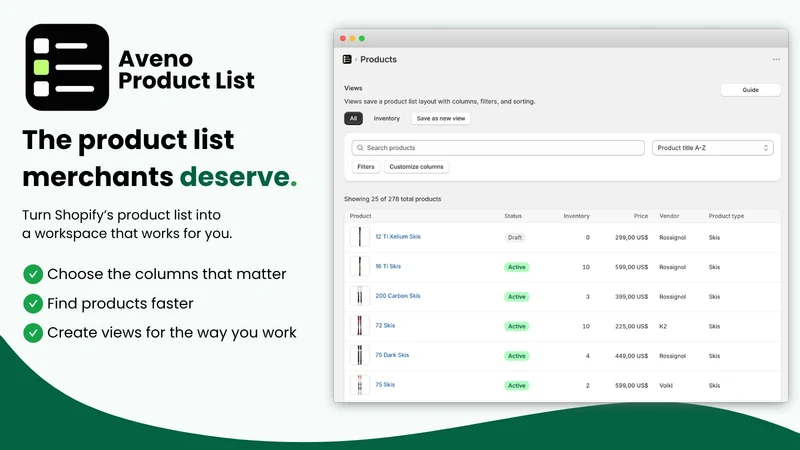Open the 12 Ti Xelium Skis product link
Screen dimensions: 800x450
point(398,237)
